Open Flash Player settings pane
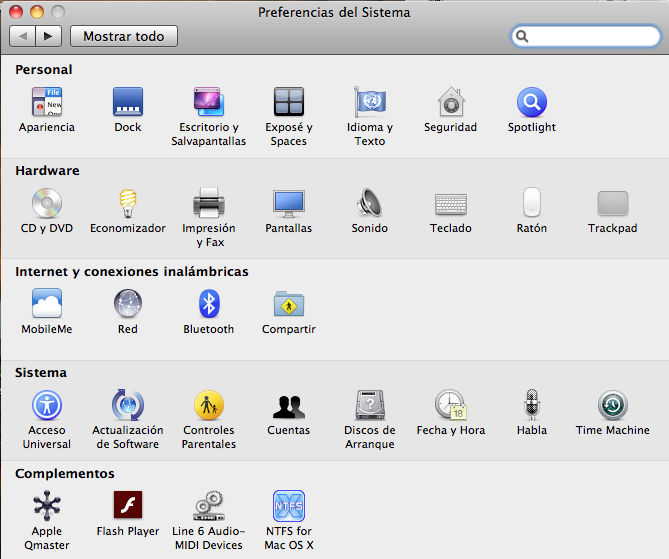Viewport: 669px width, 559px height. tap(128, 507)
